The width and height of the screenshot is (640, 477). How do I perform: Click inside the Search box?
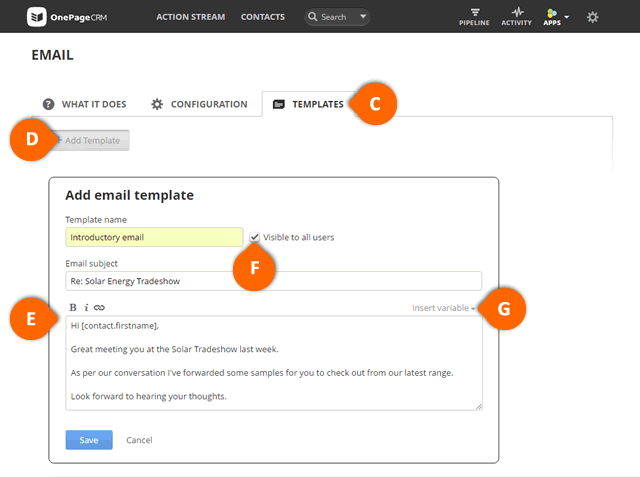click(x=337, y=17)
